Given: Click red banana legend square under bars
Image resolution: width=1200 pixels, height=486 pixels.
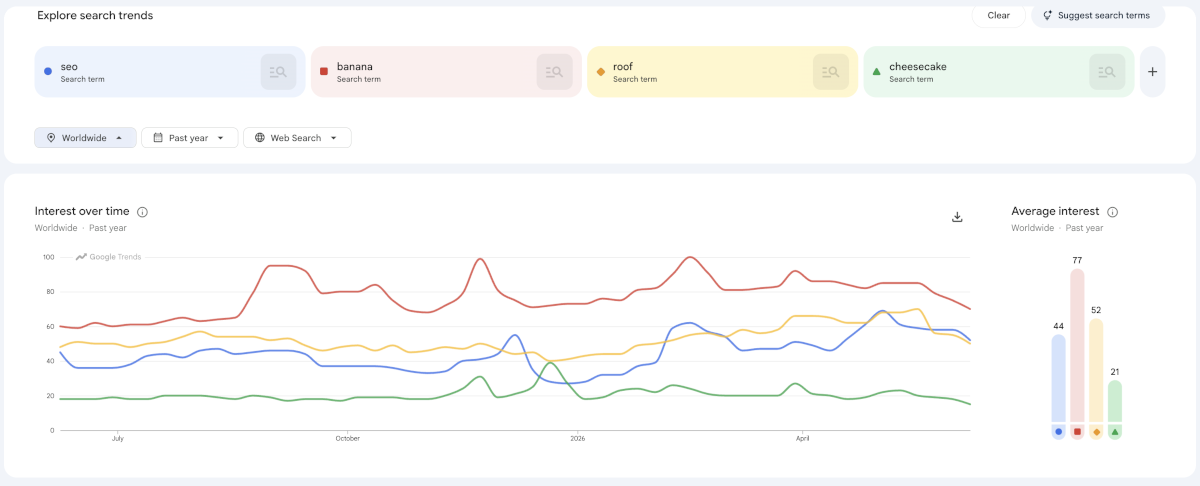Looking at the screenshot, I should coord(1077,432).
